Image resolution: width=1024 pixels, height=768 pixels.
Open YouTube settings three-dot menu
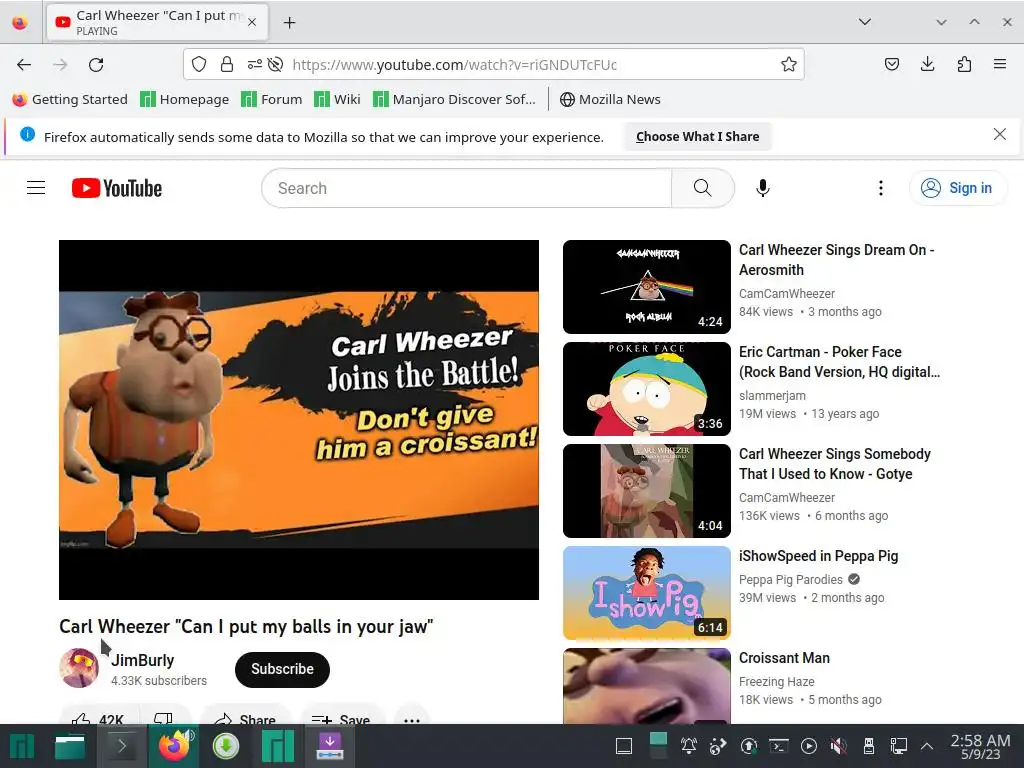click(880, 188)
